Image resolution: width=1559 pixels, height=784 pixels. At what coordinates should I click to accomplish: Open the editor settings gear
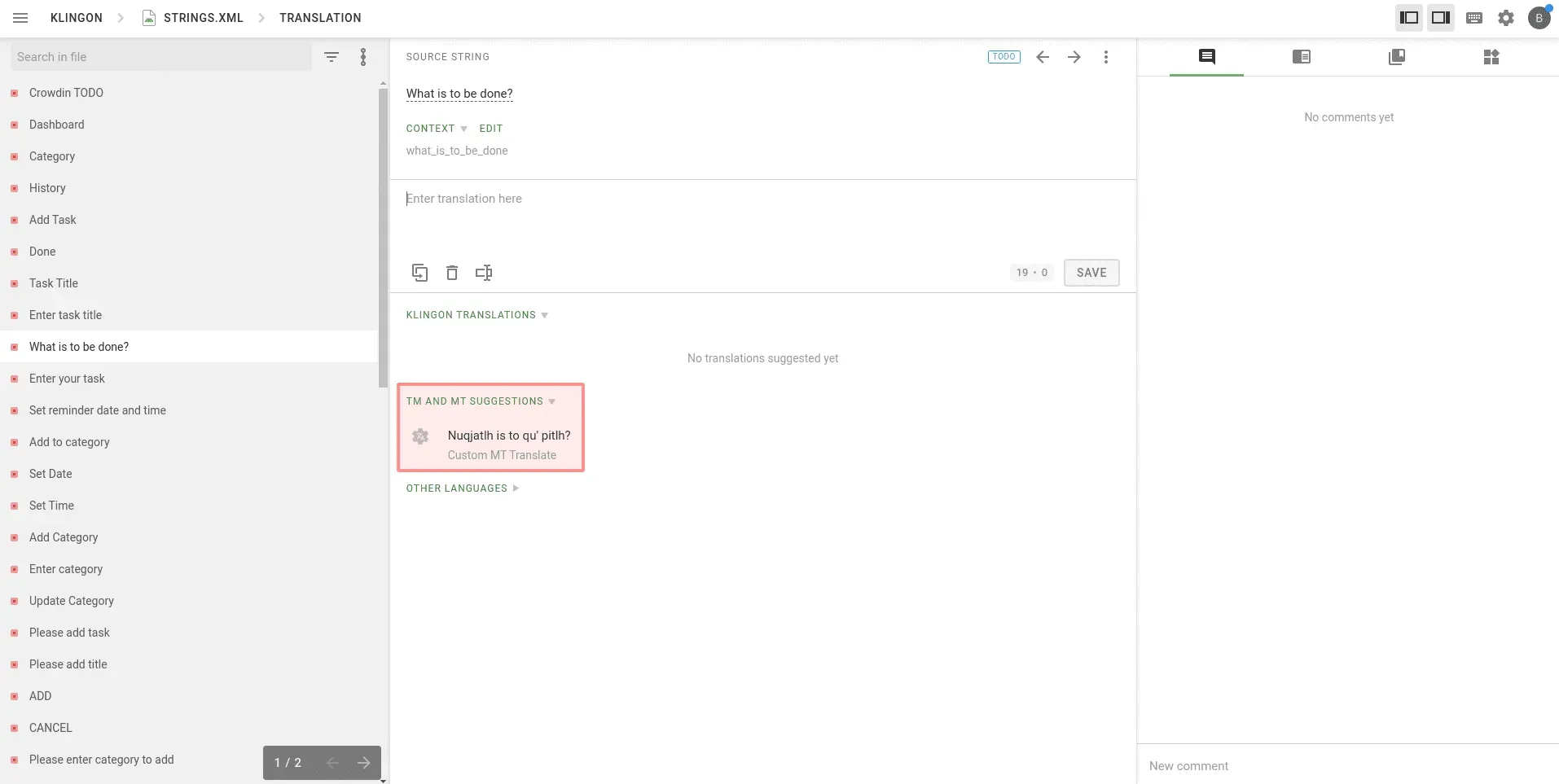(x=1505, y=18)
